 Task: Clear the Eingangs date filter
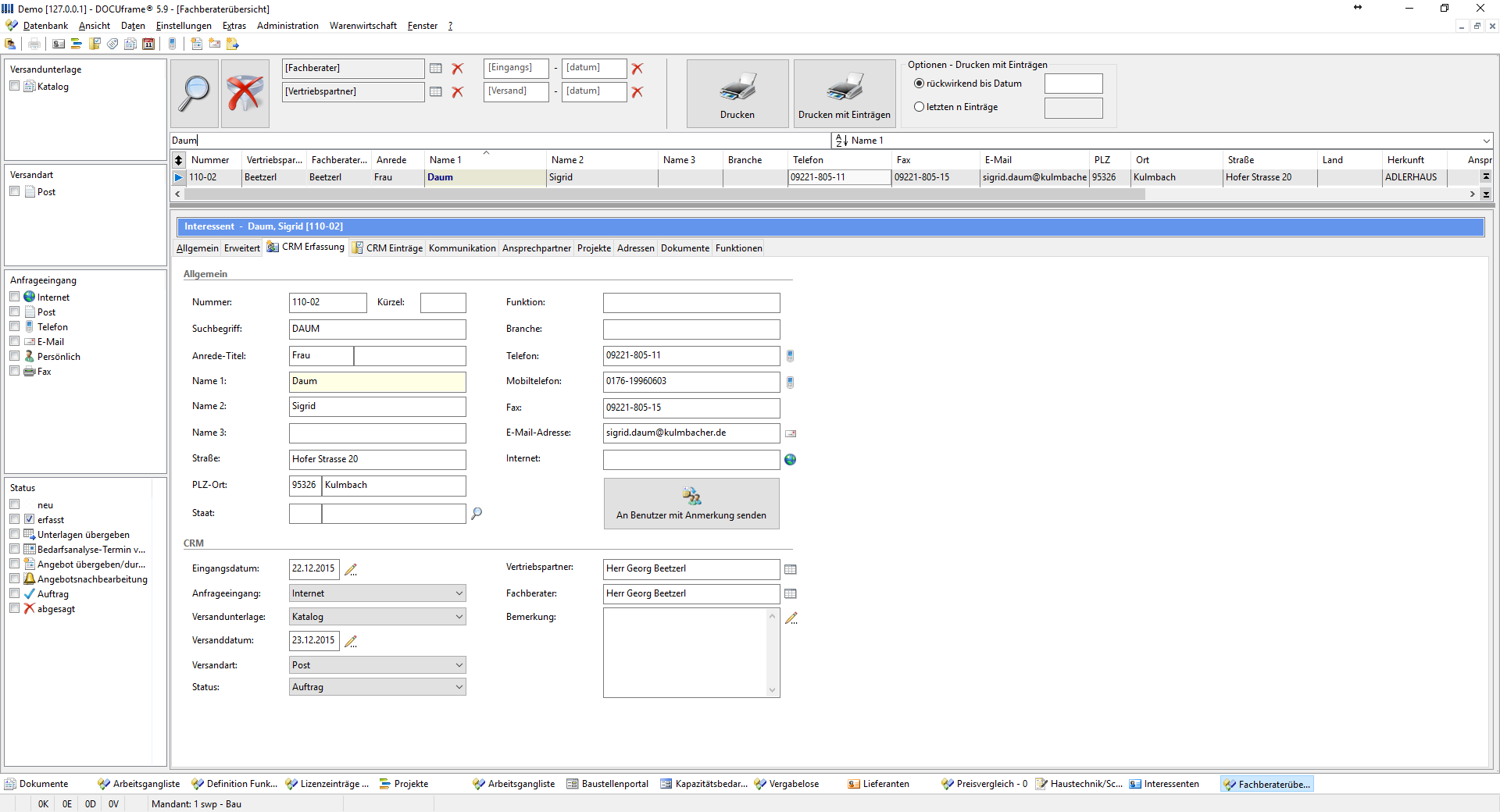[x=637, y=69]
